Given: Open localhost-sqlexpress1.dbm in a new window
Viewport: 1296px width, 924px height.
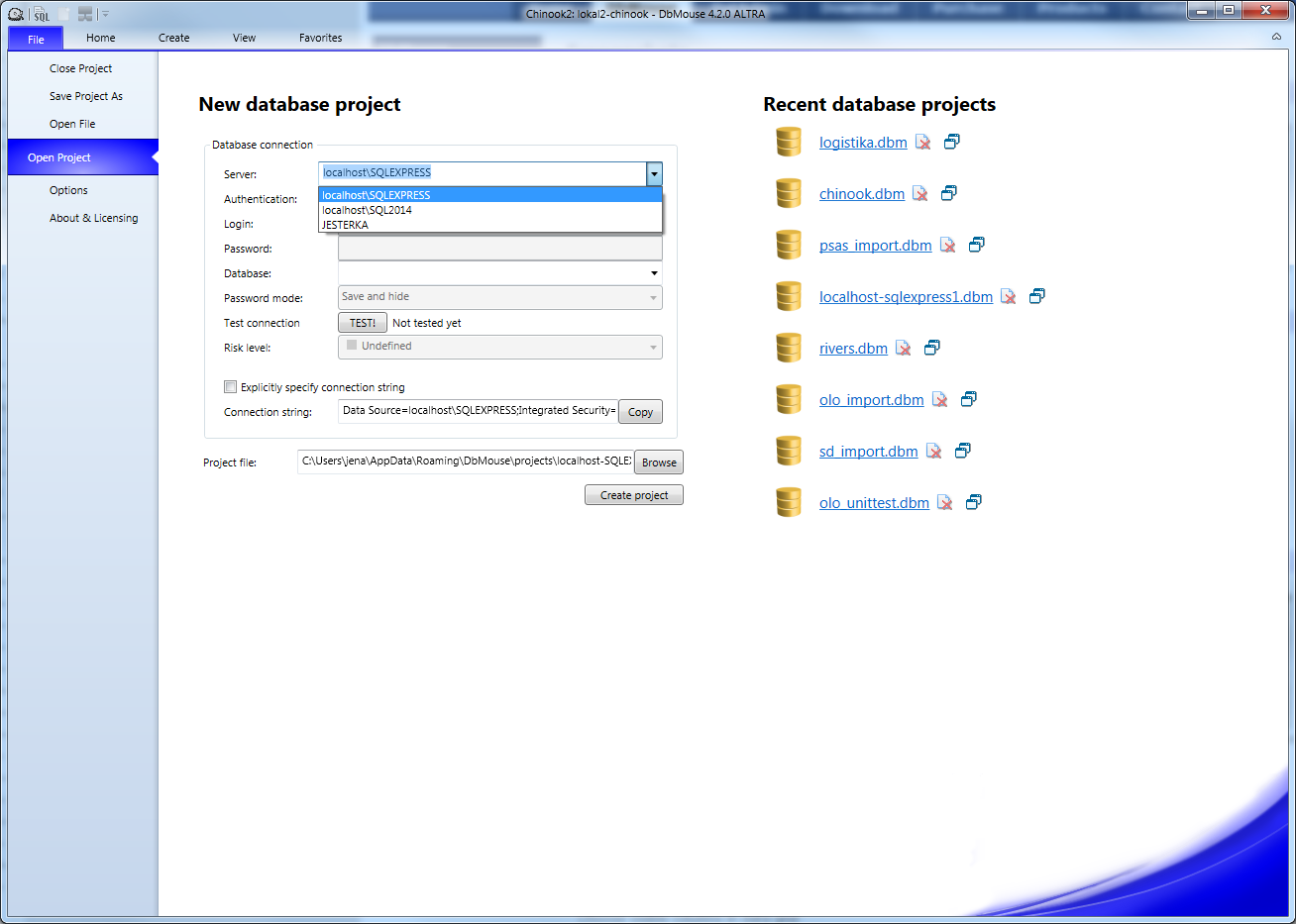Looking at the screenshot, I should pos(1036,296).
